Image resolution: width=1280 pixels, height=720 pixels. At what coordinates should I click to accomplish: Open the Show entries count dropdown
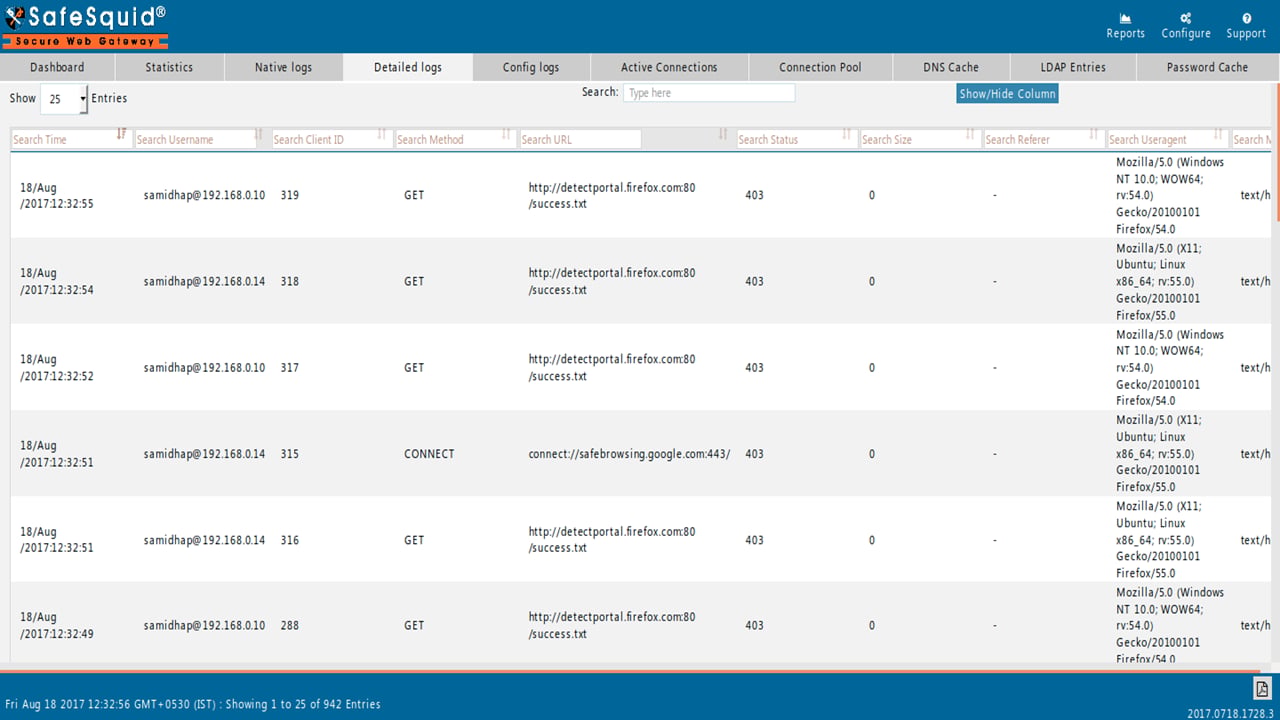[65, 99]
